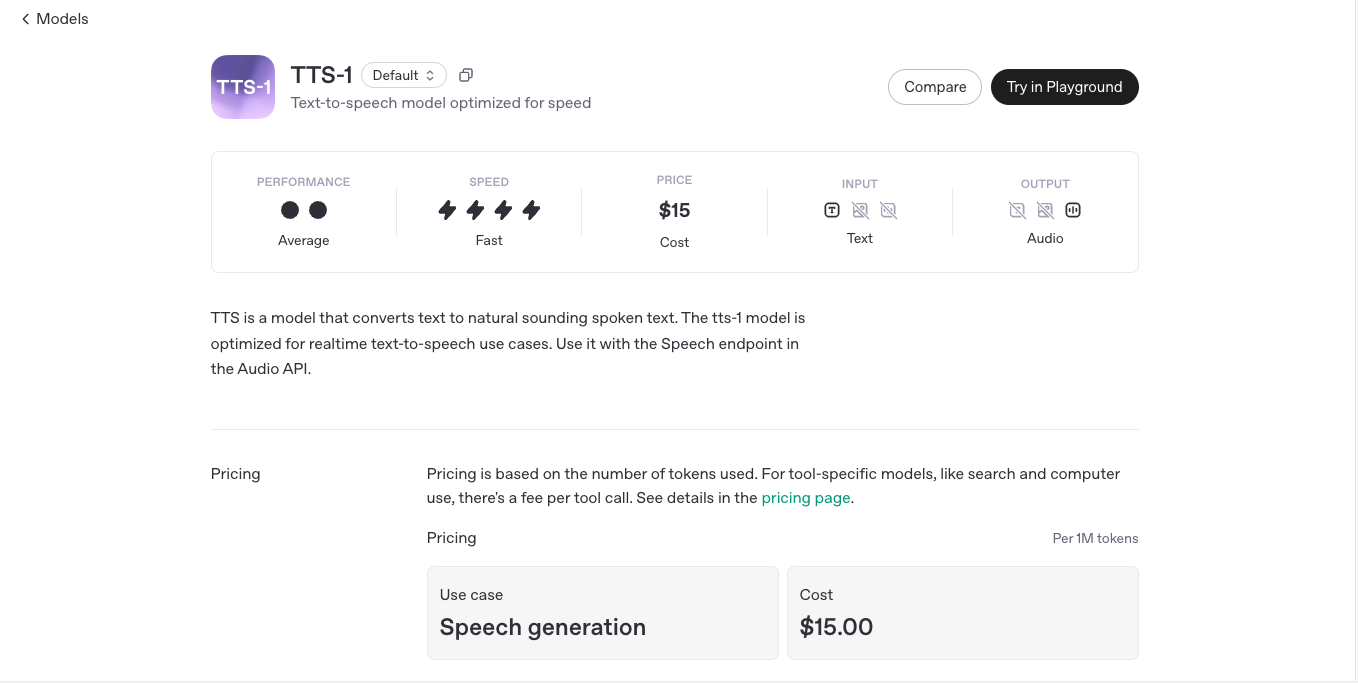Open the Default version dropdown
Viewport: 1358px width, 683px height.
(x=403, y=75)
